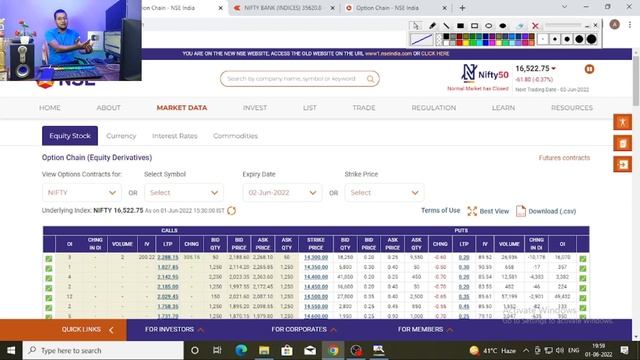Click the Windows Start button

click(x=11, y=350)
